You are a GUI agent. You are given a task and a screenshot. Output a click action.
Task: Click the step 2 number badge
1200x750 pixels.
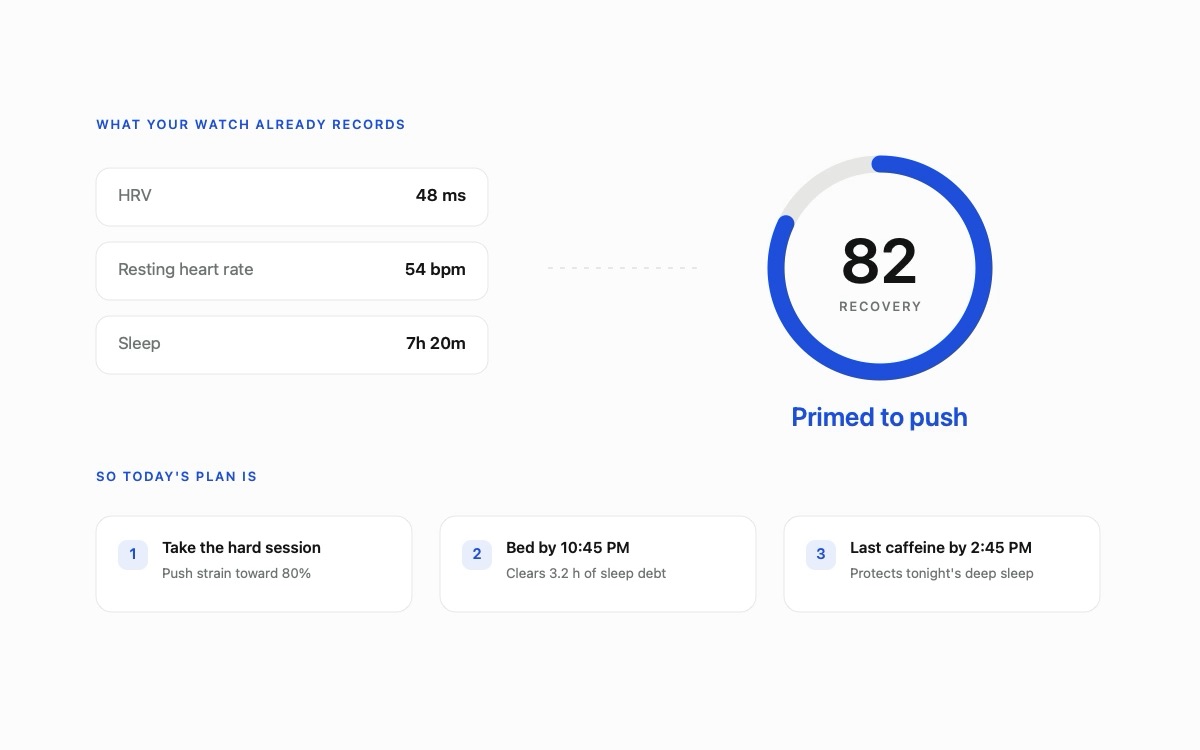coord(477,554)
